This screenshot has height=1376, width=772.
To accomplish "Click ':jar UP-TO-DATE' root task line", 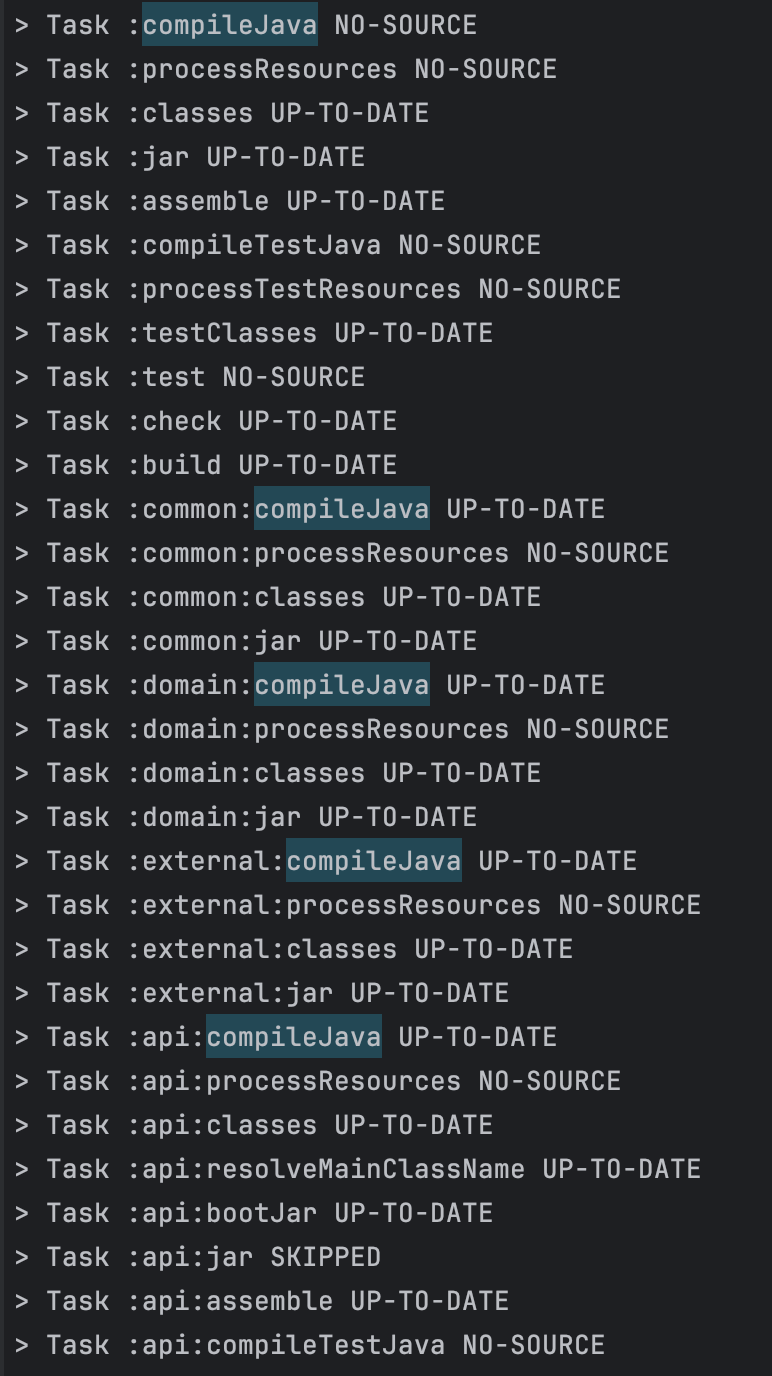I will 190,157.
